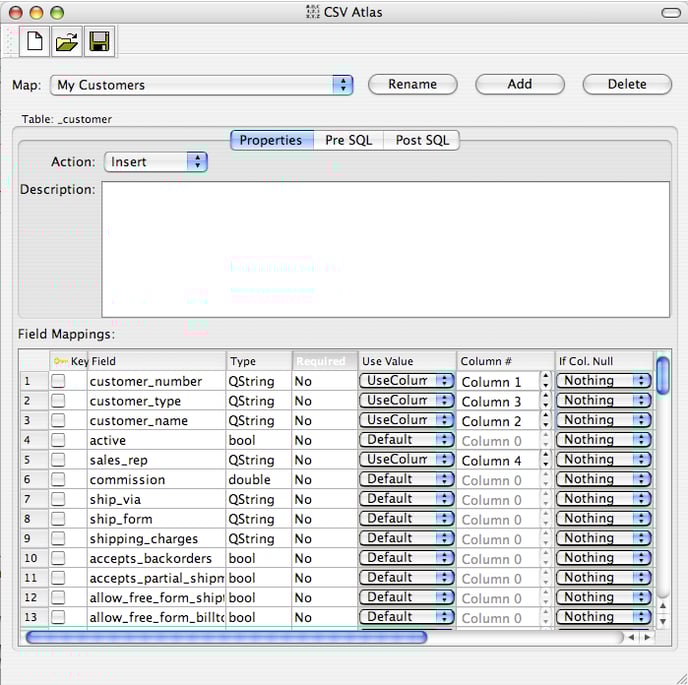Viewport: 688px width, 685px height.
Task: Open the Map dropdown showing My Customers
Action: click(202, 85)
